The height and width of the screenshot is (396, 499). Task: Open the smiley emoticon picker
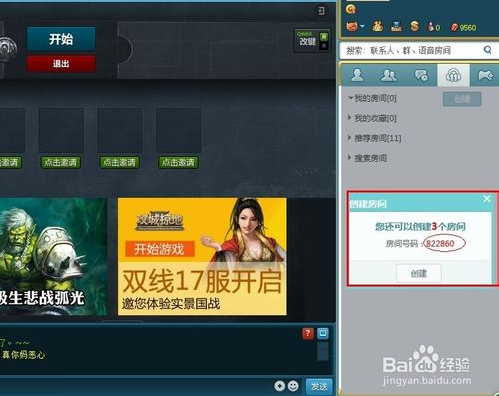coord(293,386)
